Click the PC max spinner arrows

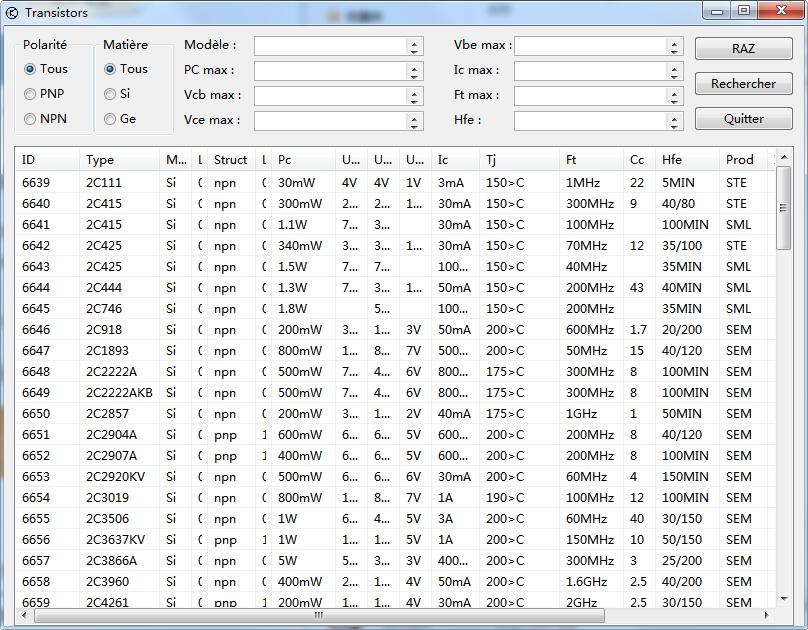pos(415,71)
